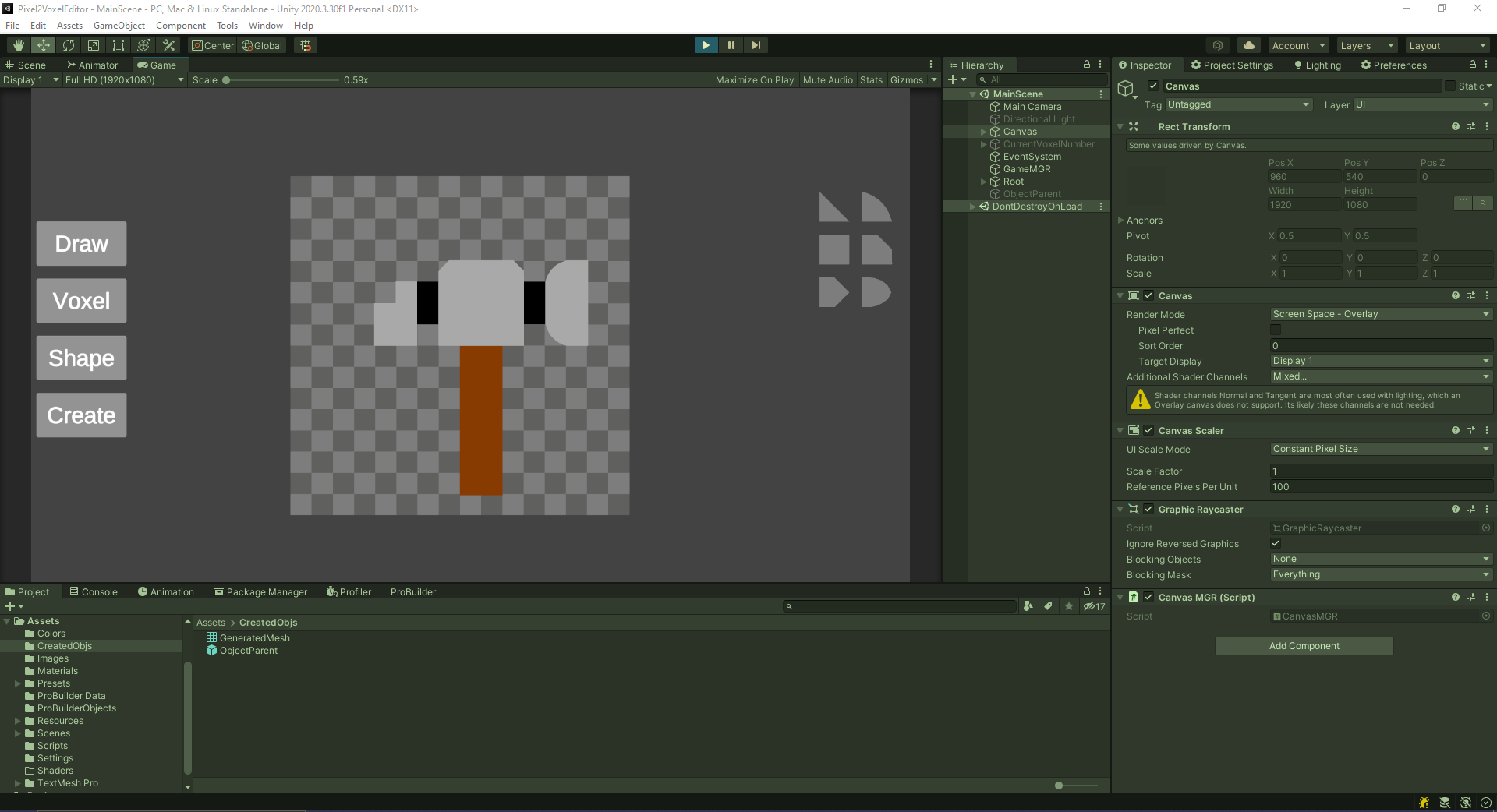Open Rect Transform help icon
This screenshot has width=1497, height=812.
coord(1455,126)
